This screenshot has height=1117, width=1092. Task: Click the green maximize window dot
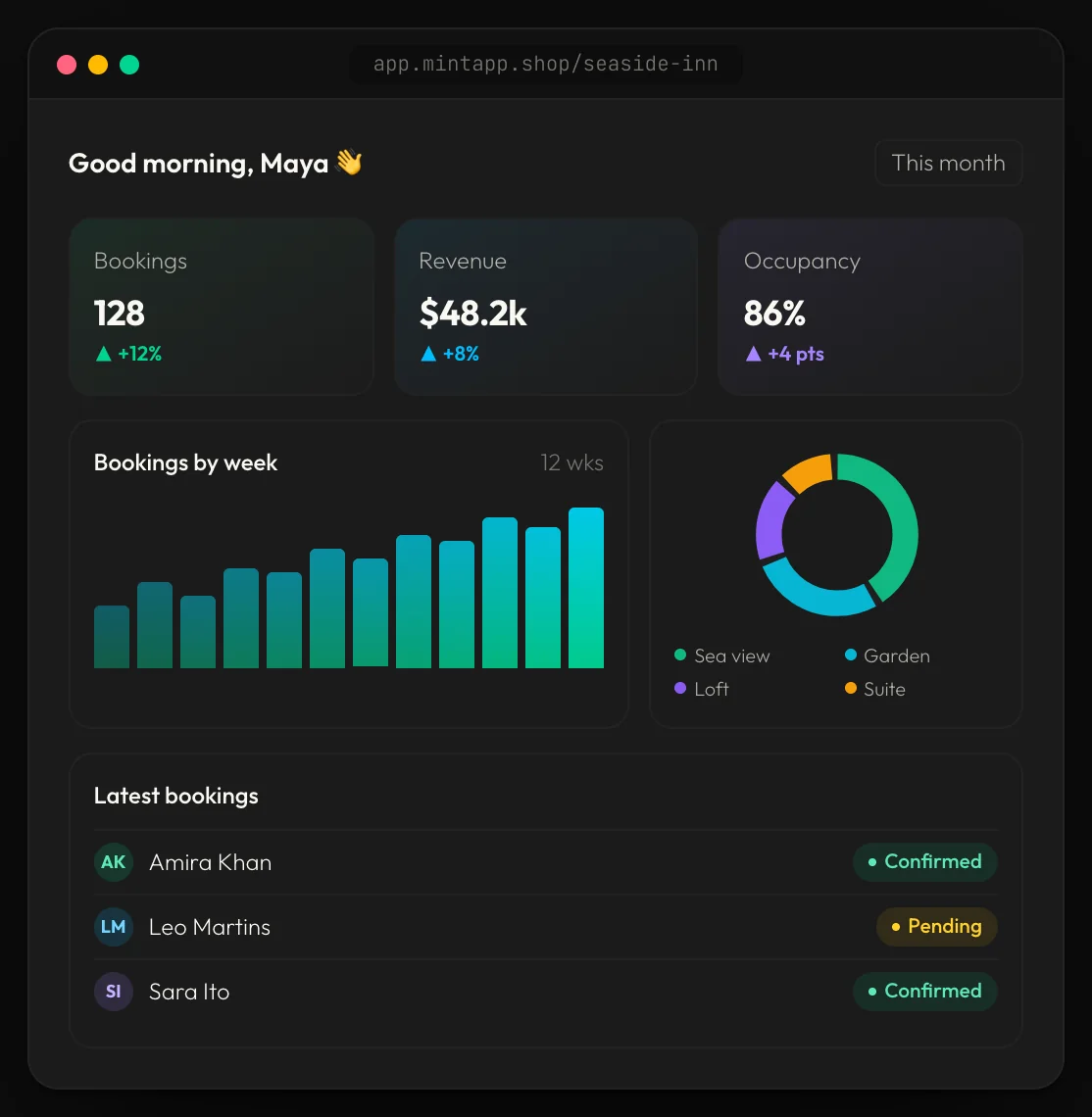[129, 65]
